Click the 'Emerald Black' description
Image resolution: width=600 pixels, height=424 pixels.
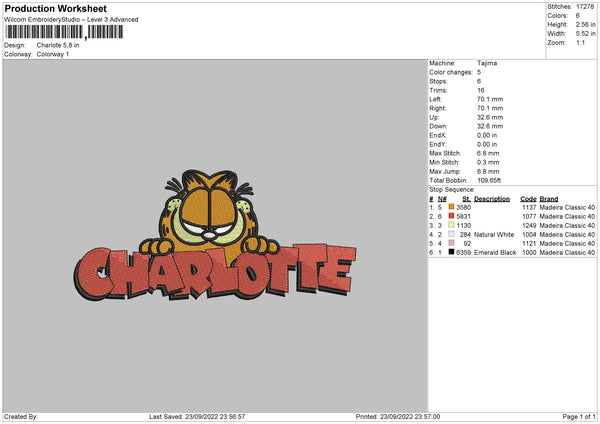pyautogui.click(x=495, y=253)
